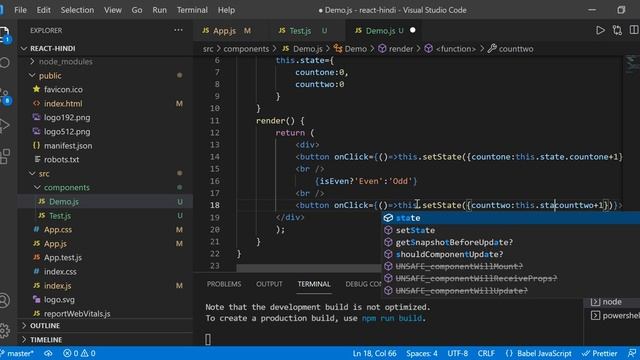Open the Manage gear icon
Viewport: 640px width, 360px height.
[4, 330]
